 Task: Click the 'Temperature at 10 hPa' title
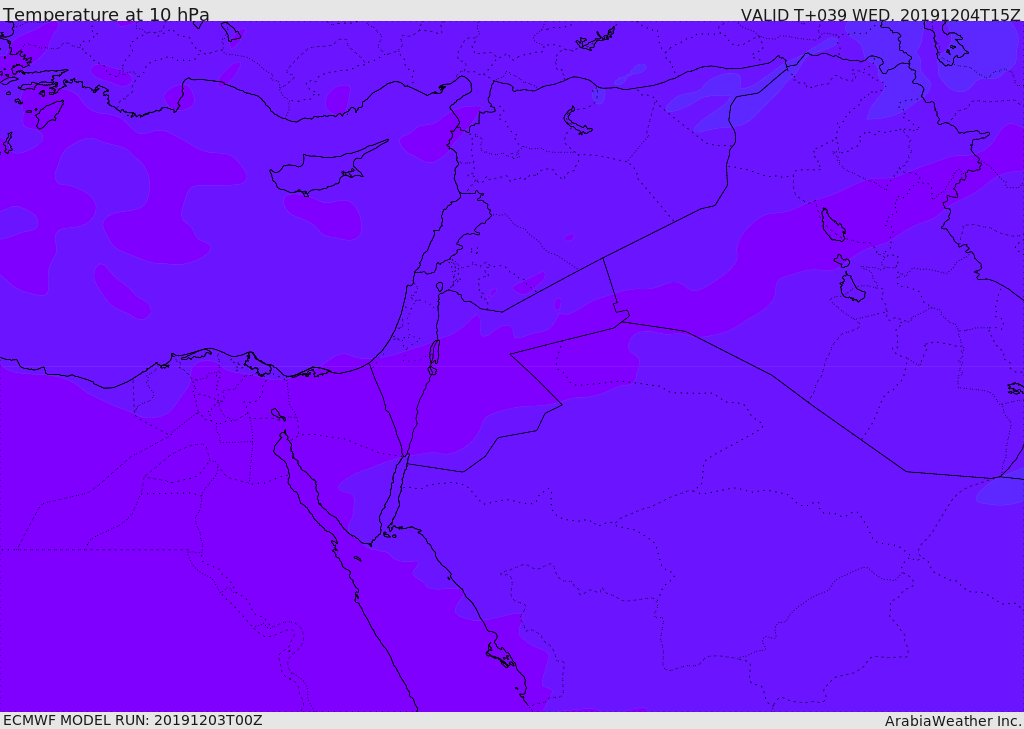pyautogui.click(x=106, y=14)
